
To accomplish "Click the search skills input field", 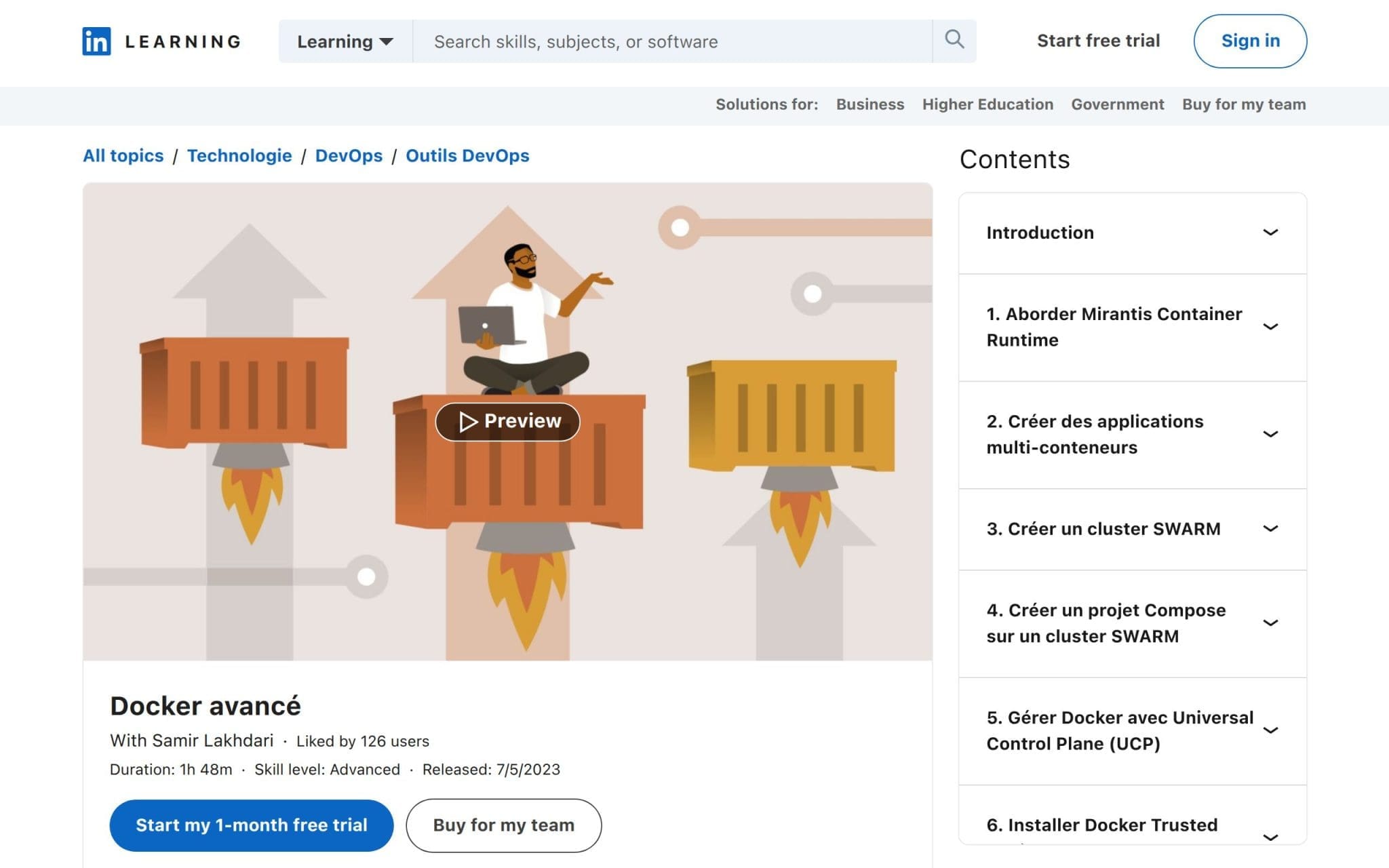I will [x=672, y=41].
